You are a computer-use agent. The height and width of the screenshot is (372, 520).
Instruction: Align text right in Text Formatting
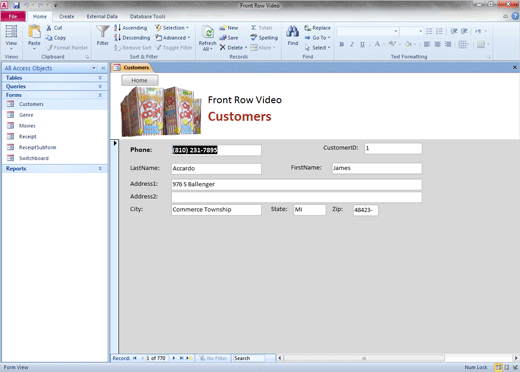pos(448,44)
